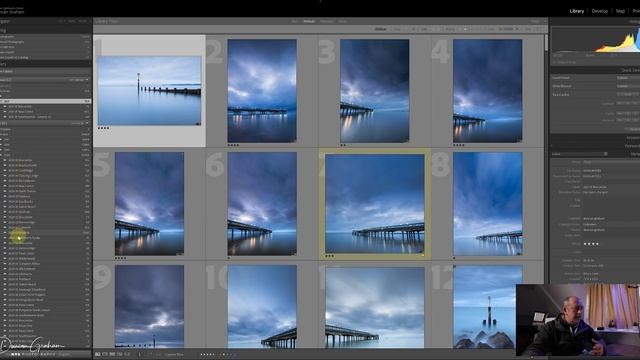
Task: Select thumbnail 1, the horizontal groyne photo
Action: tap(149, 91)
